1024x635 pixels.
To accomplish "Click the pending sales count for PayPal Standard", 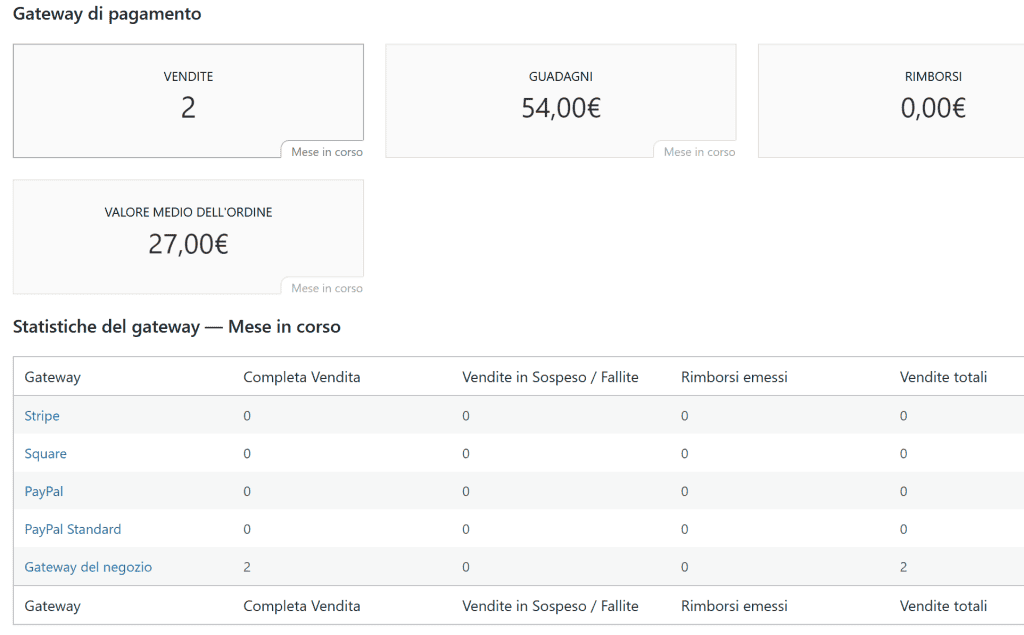I will [x=466, y=529].
